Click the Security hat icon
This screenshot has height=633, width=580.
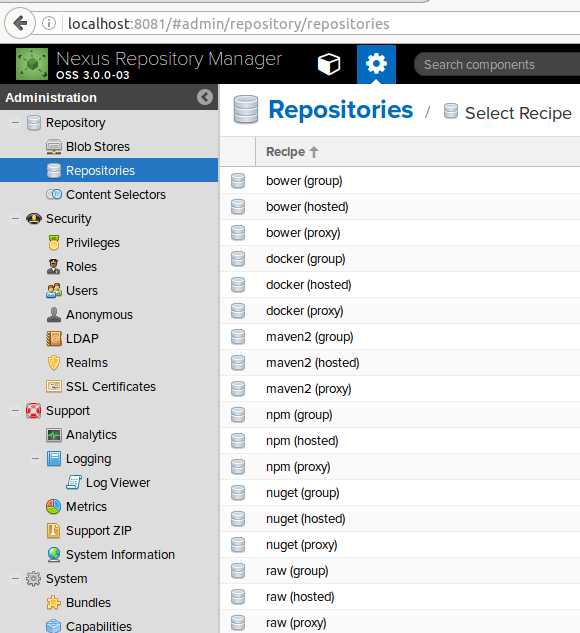tap(34, 218)
